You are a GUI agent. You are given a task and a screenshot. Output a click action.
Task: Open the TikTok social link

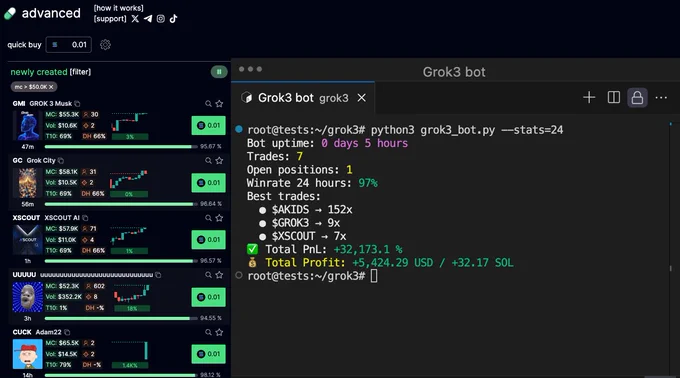(173, 19)
